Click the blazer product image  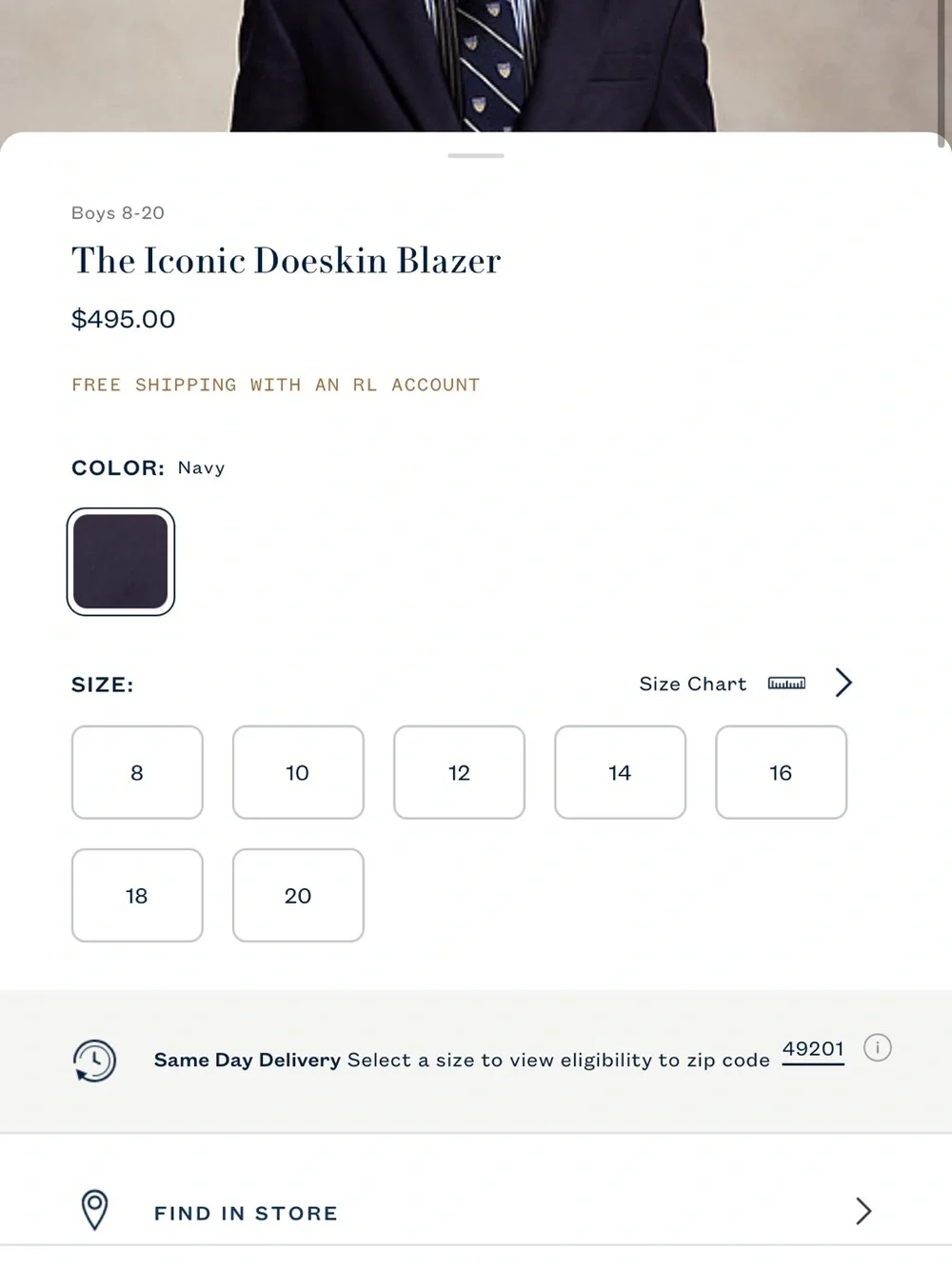[x=476, y=65]
